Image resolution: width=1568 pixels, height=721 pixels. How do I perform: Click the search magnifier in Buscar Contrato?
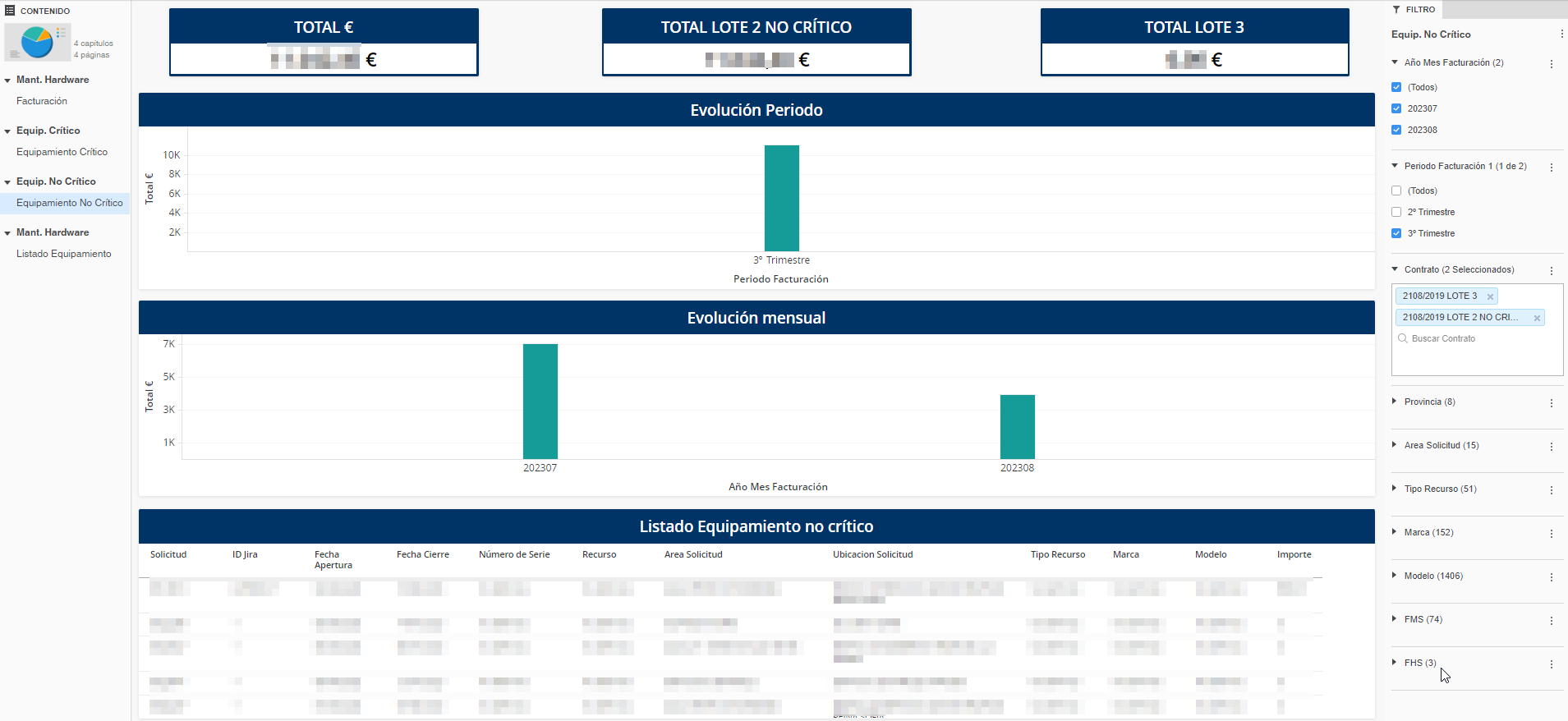pos(1403,338)
